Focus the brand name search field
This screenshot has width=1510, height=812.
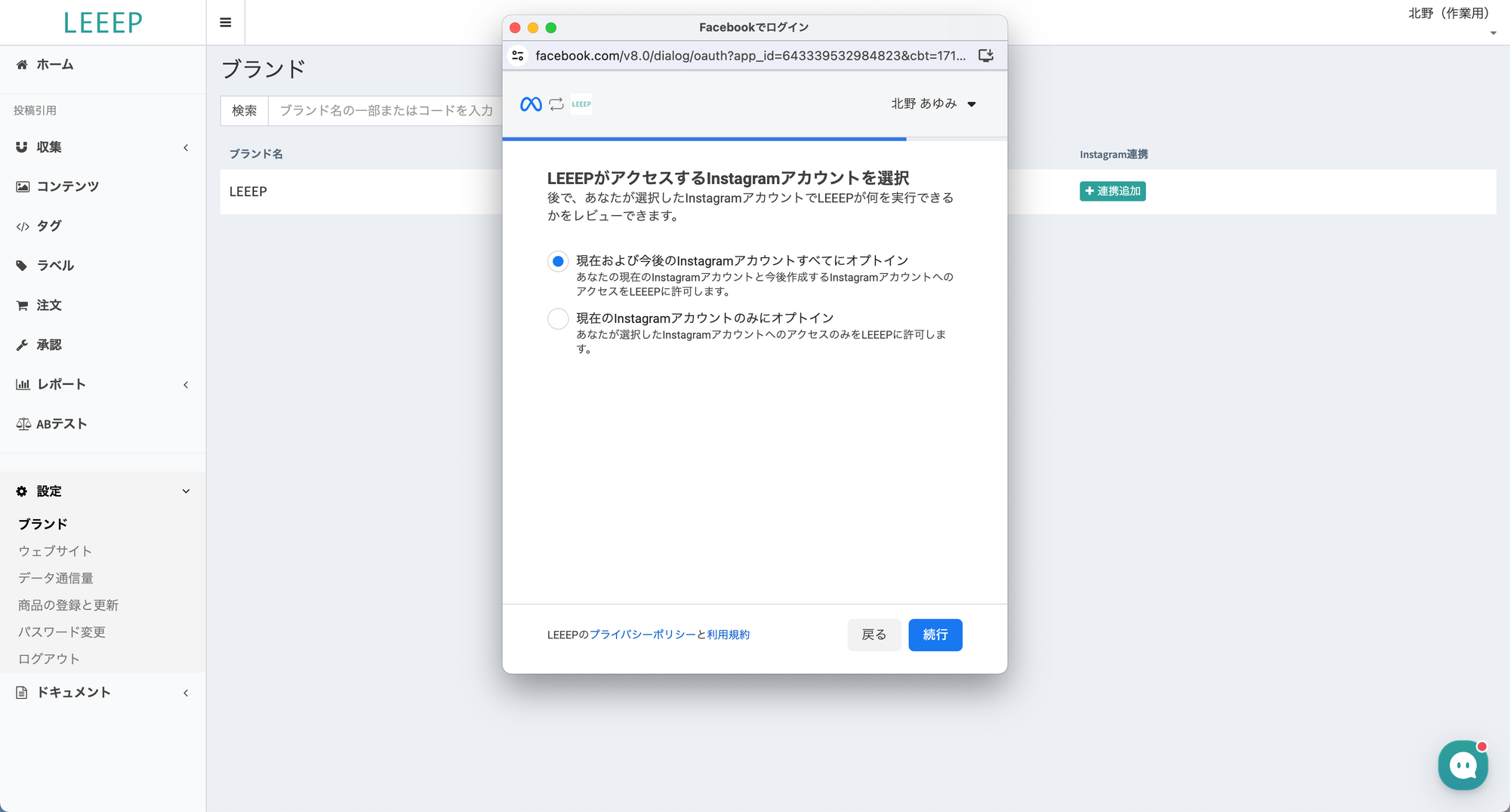[x=386, y=111]
